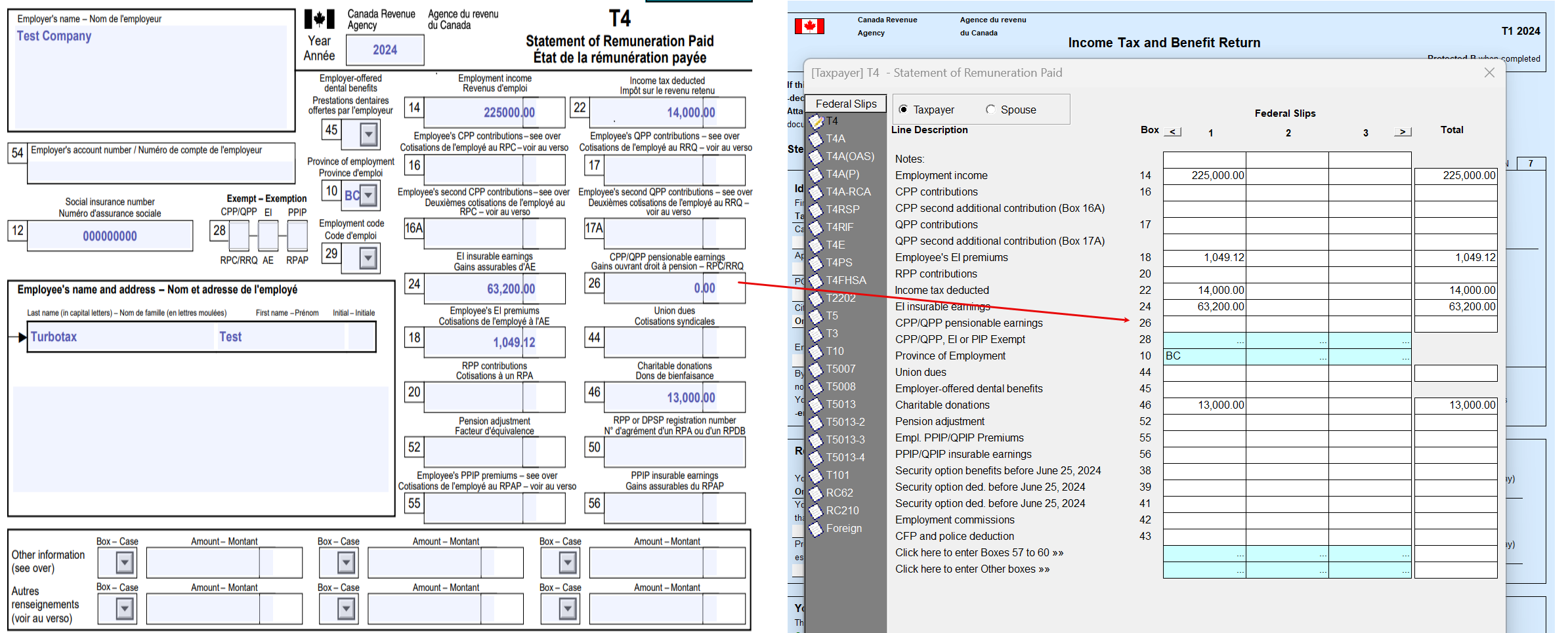This screenshot has height=633, width=1568.
Task: Open the T4RSP slip icon
Action: pos(816,210)
